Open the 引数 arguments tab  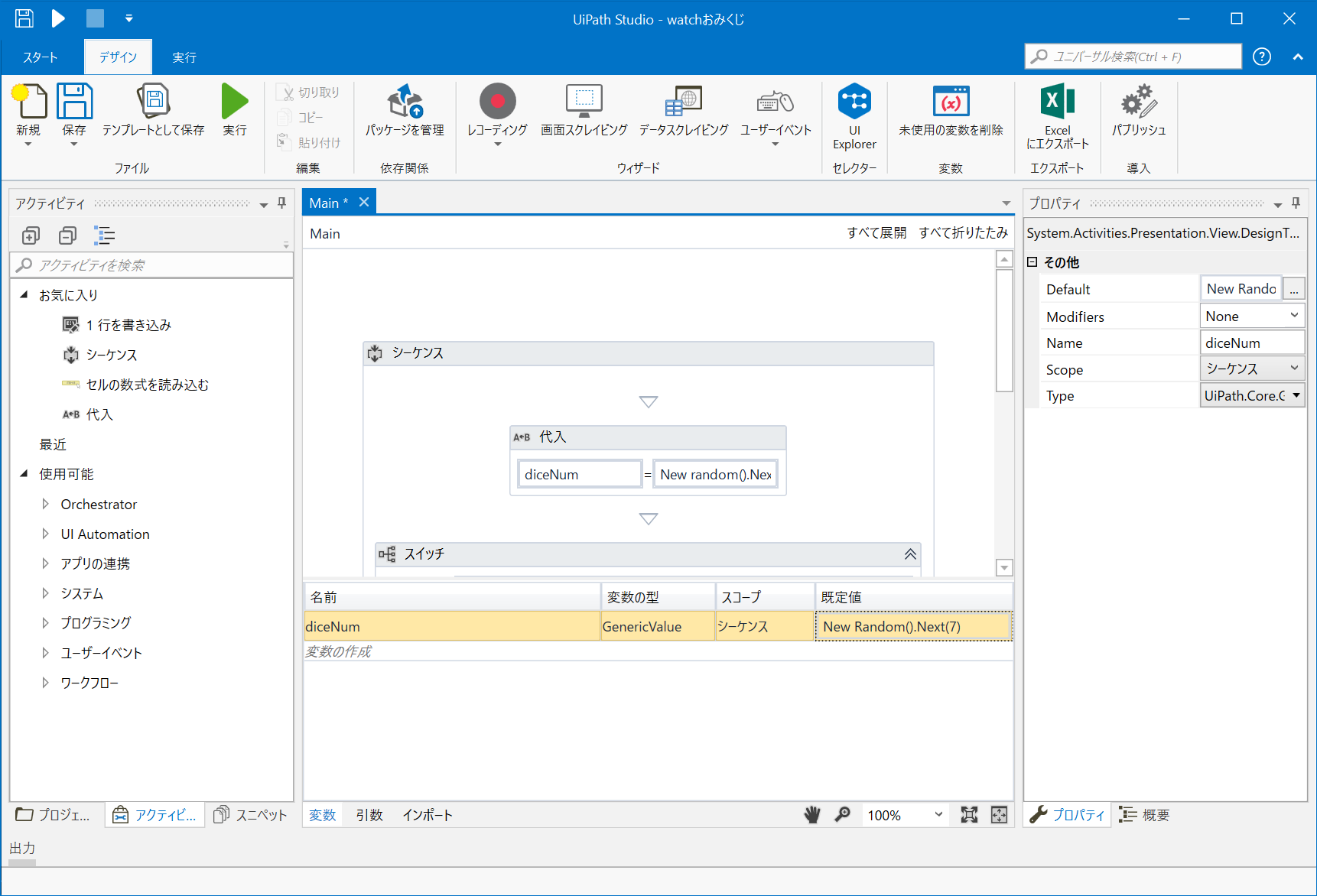click(369, 815)
